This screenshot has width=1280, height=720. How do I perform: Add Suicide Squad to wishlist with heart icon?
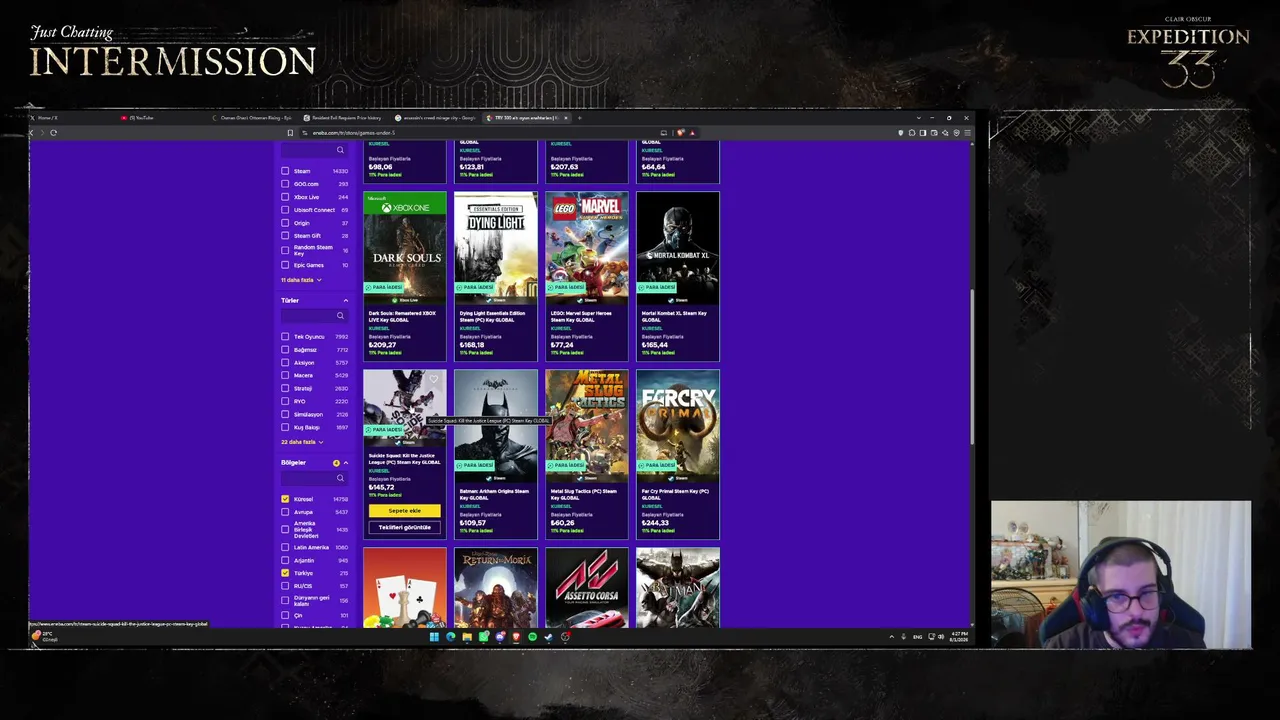point(434,379)
